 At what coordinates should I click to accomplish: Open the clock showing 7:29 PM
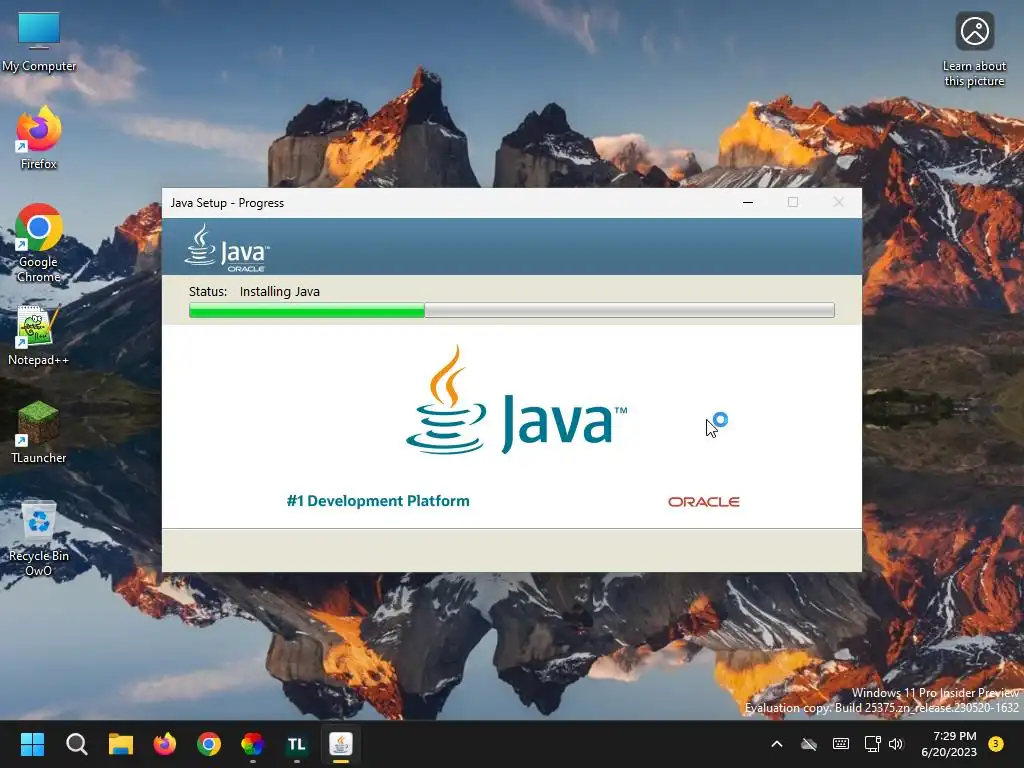tap(949, 744)
